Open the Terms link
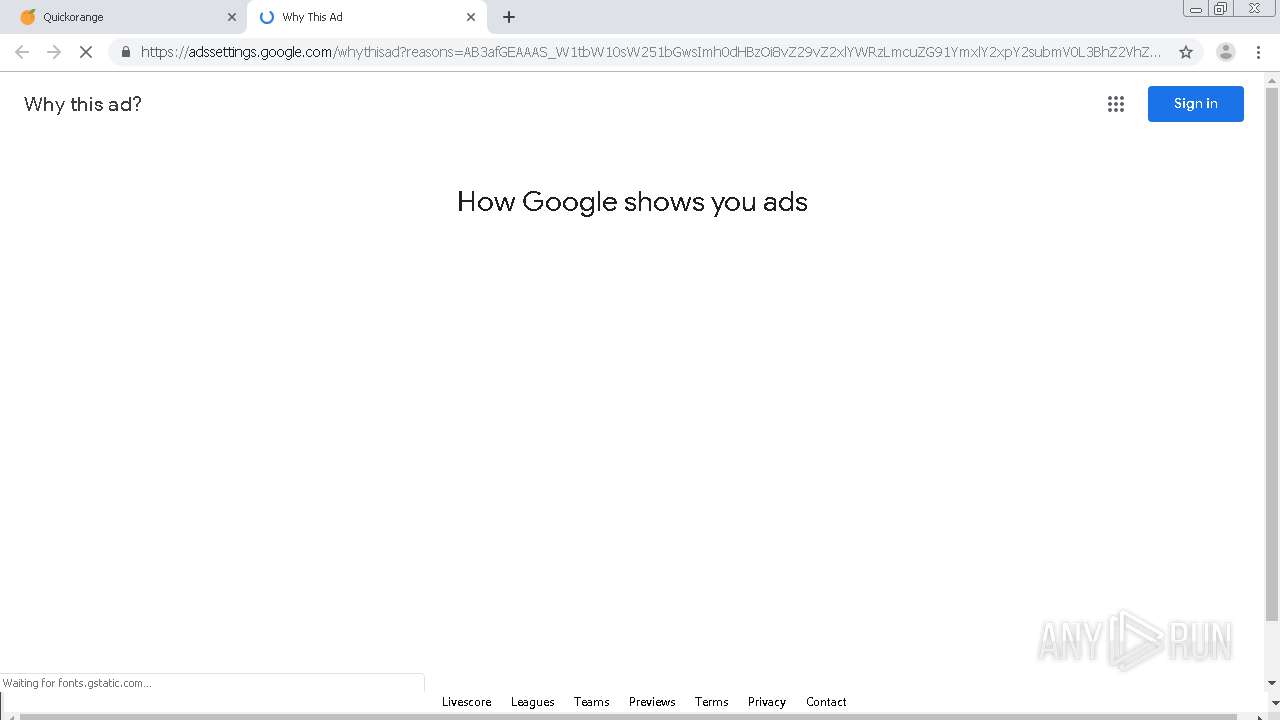 [712, 702]
